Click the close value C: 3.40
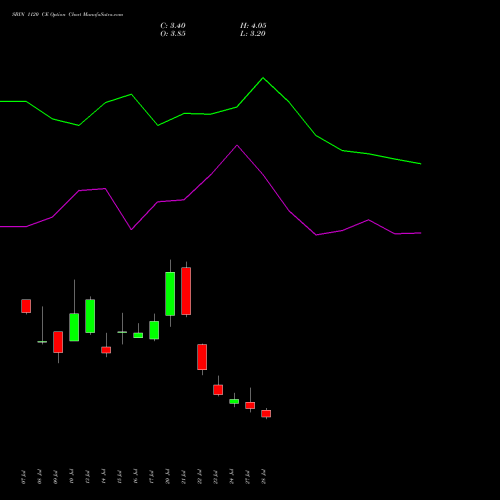The width and height of the screenshot is (500, 500). [x=173, y=26]
